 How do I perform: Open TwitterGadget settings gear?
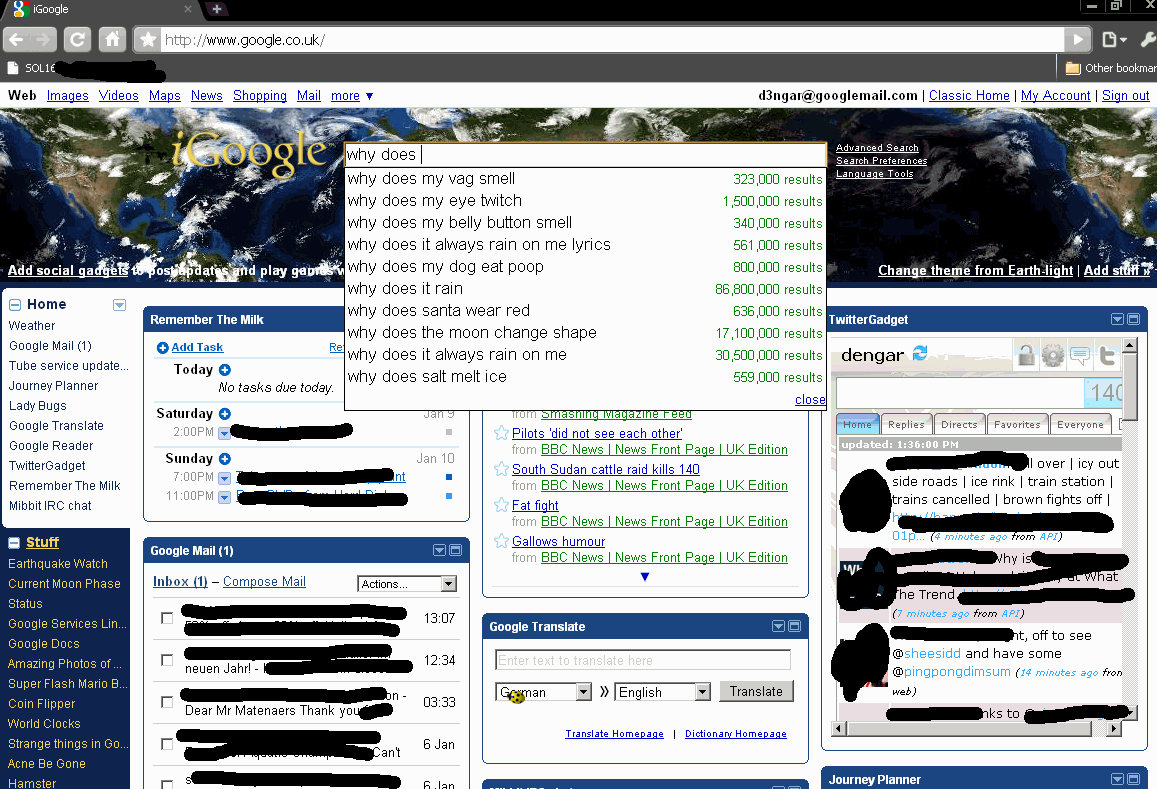click(x=1053, y=356)
